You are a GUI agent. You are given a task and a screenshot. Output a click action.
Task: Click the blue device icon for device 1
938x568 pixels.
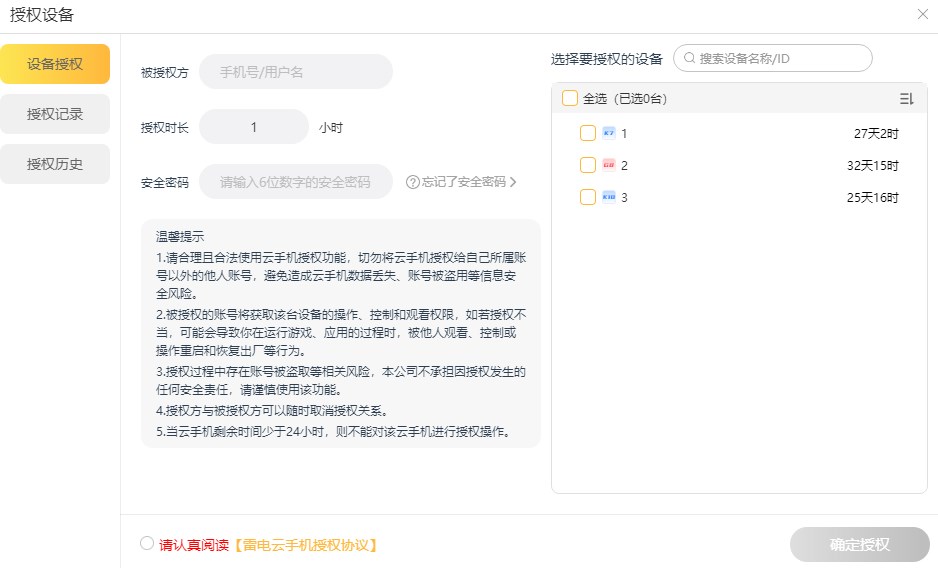tap(609, 133)
